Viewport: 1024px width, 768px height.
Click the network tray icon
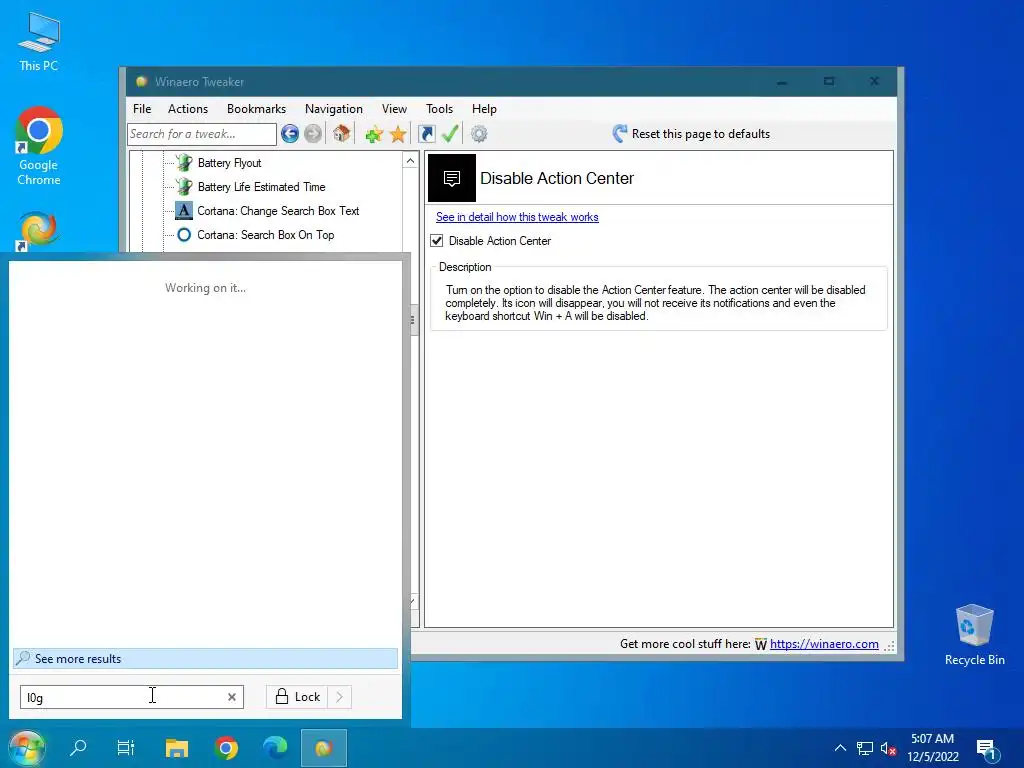tap(865, 749)
